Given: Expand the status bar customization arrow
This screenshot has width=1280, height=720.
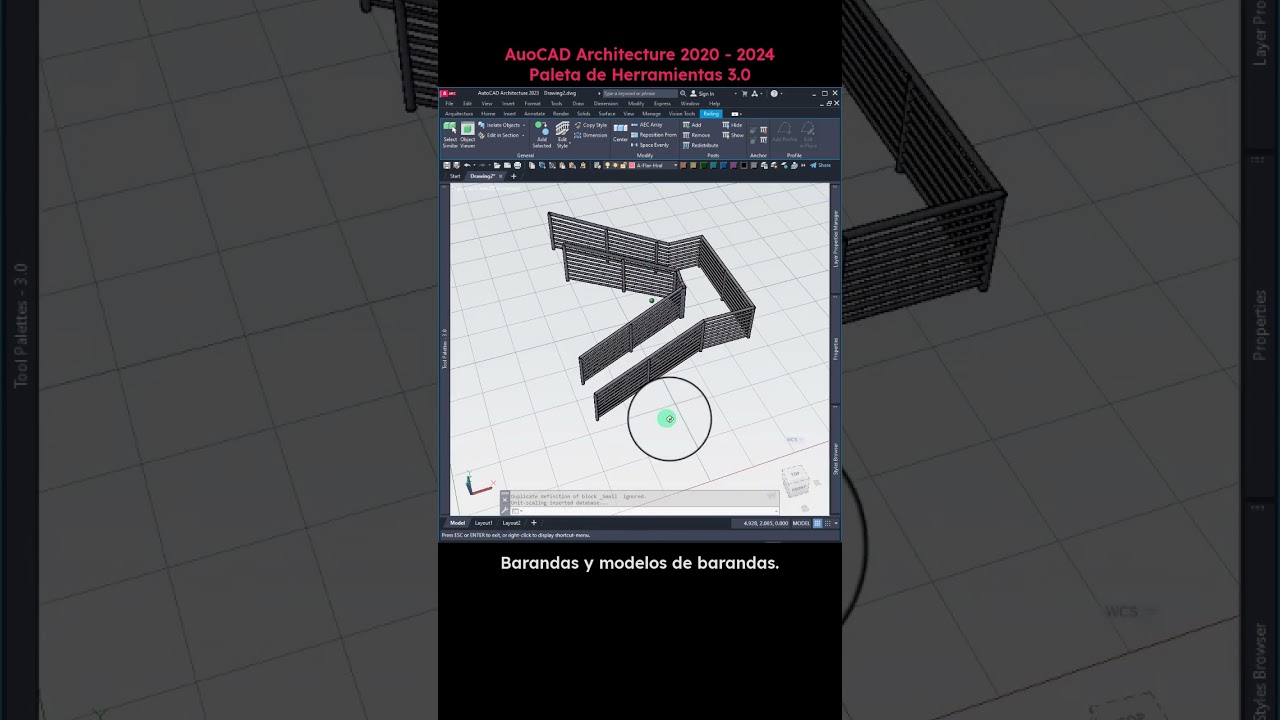Looking at the screenshot, I should tap(836, 523).
